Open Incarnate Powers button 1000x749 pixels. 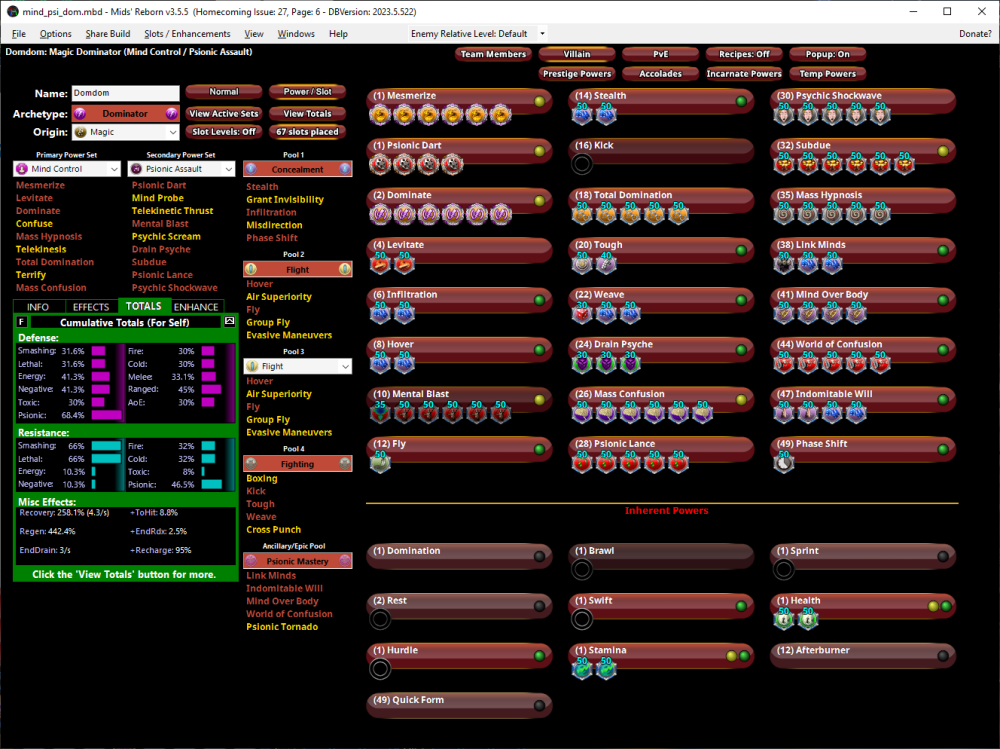tap(744, 73)
